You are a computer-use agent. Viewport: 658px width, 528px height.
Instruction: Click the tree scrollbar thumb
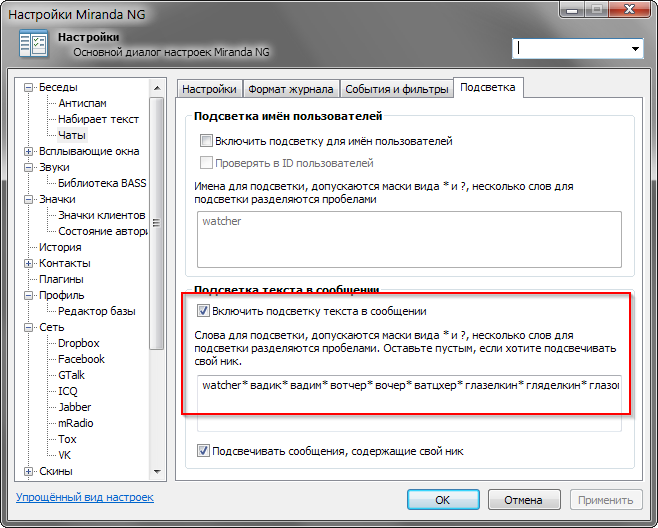[157, 223]
